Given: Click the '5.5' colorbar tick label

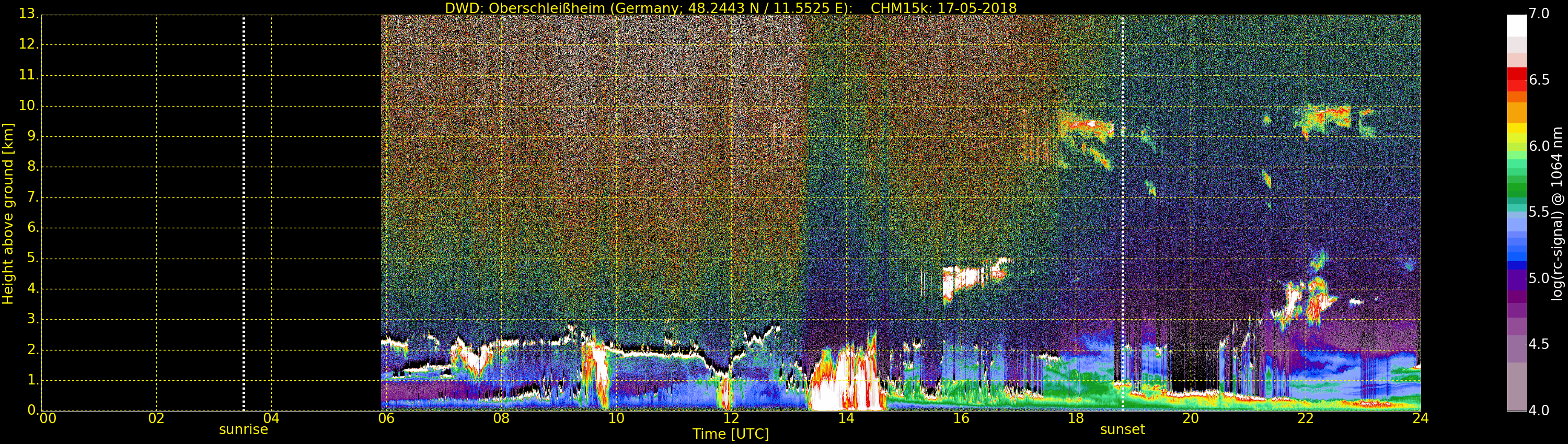Looking at the screenshot, I should click(x=1539, y=212).
